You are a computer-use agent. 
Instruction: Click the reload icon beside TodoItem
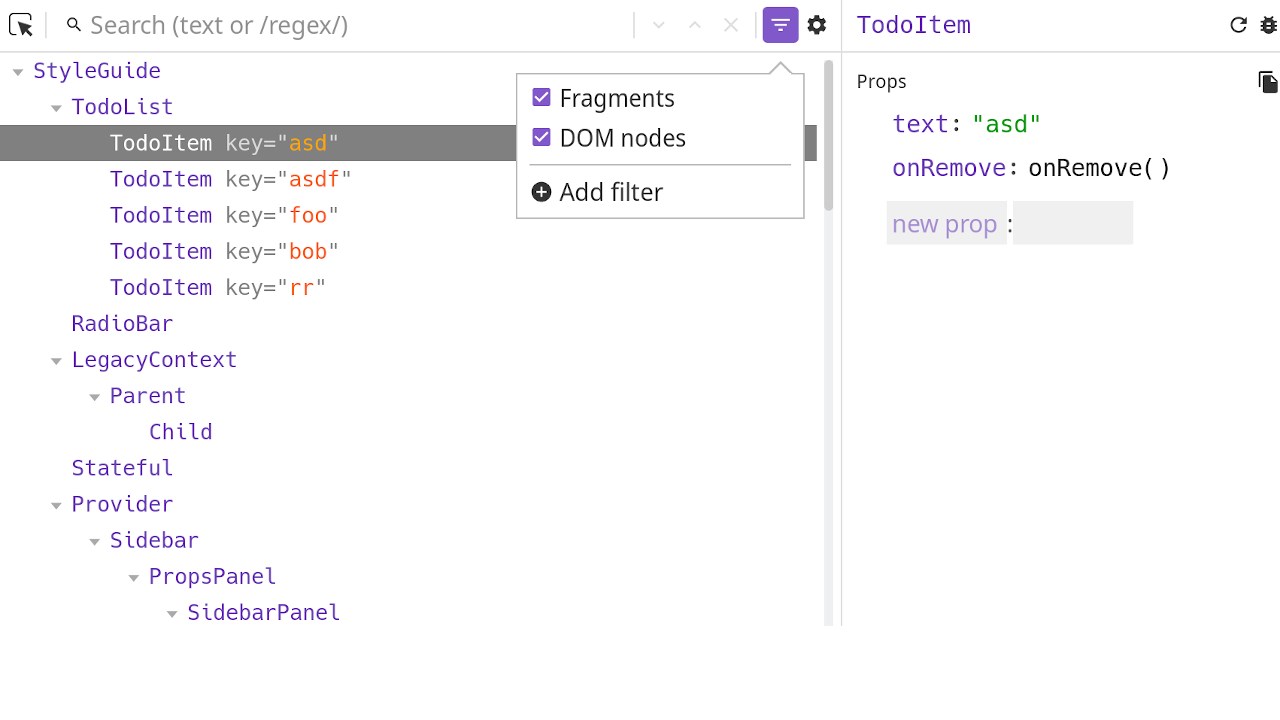click(1238, 25)
